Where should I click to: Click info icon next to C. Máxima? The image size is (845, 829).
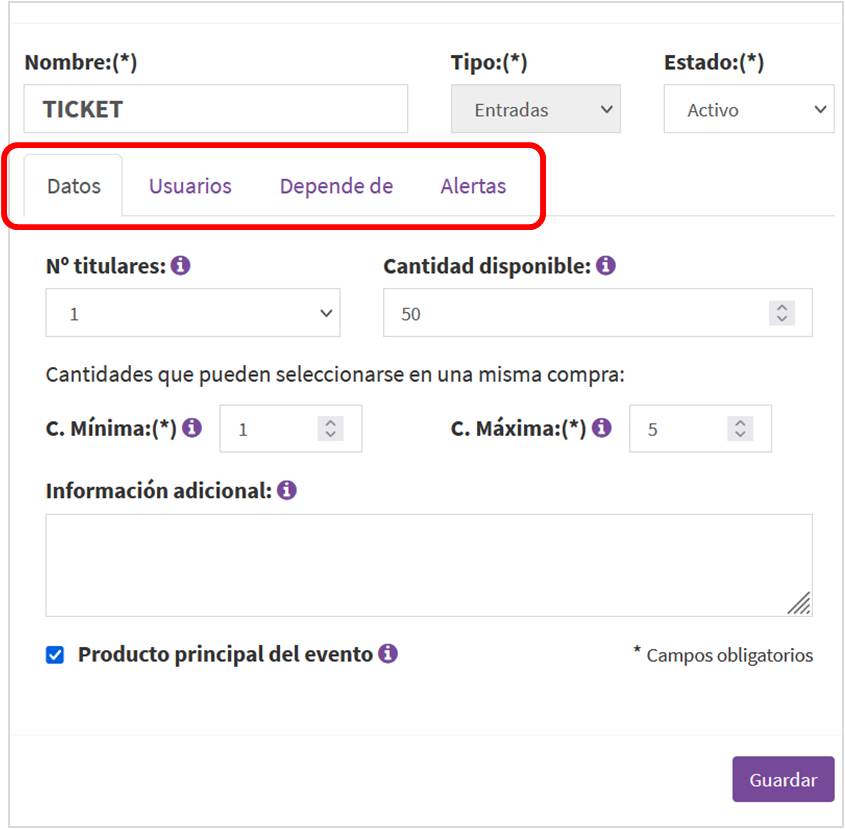(x=601, y=428)
